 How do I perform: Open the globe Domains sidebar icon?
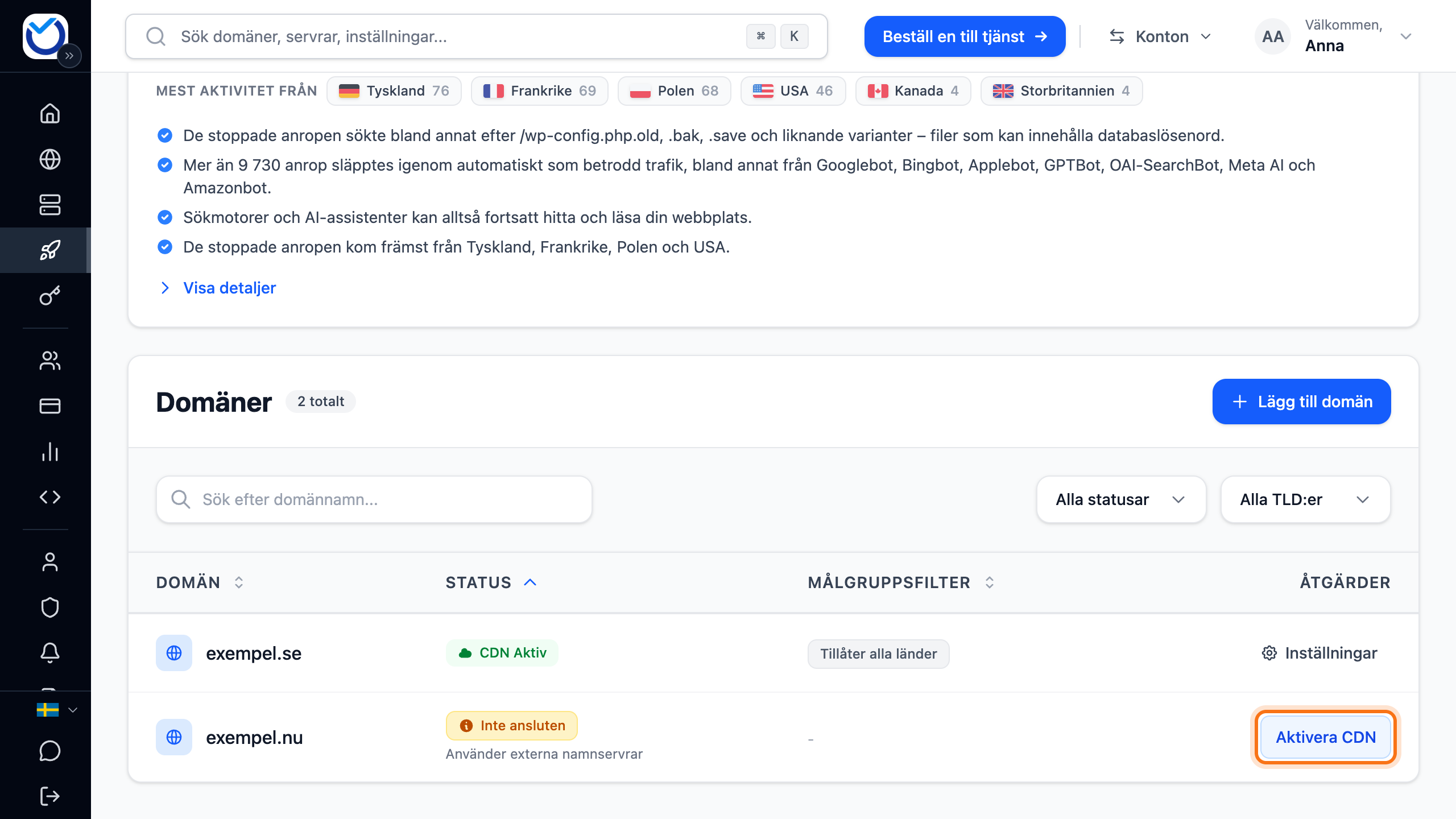point(50,159)
